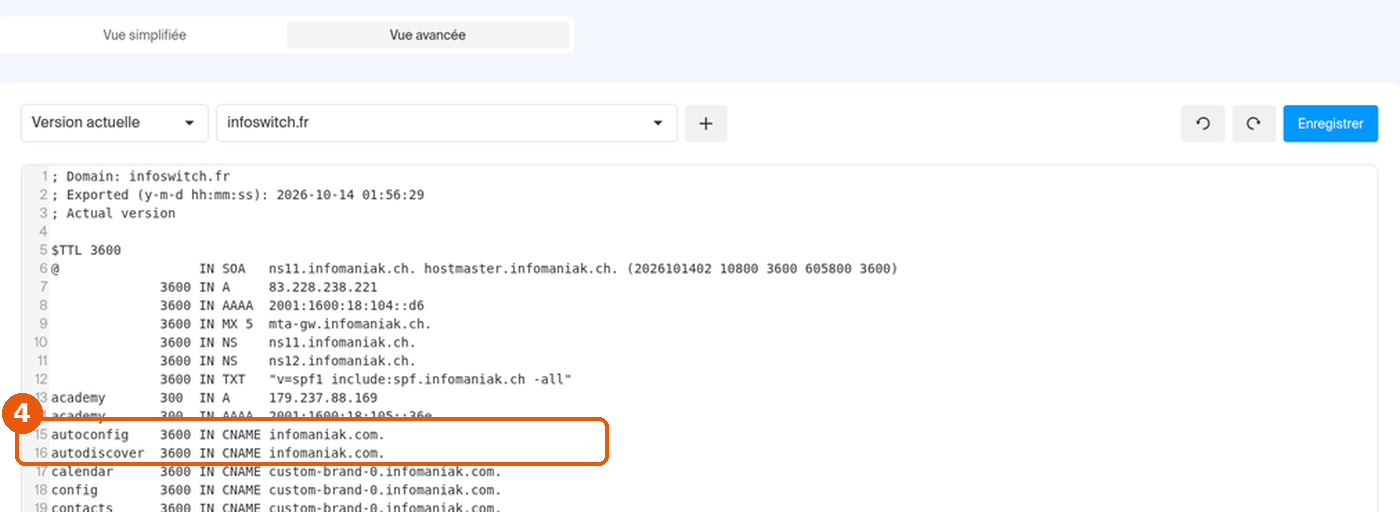Click the calendar CNAME record line
Image resolution: width=1400 pixels, height=512 pixels.
click(x=276, y=471)
